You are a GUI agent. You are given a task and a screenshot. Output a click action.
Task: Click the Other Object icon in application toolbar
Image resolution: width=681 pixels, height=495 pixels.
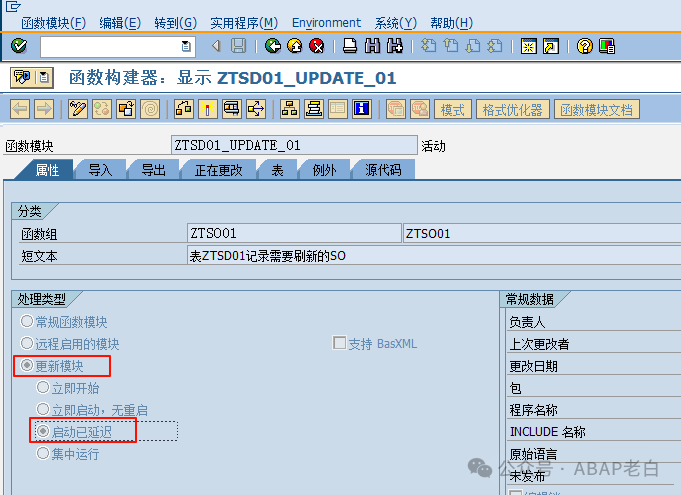click(126, 109)
